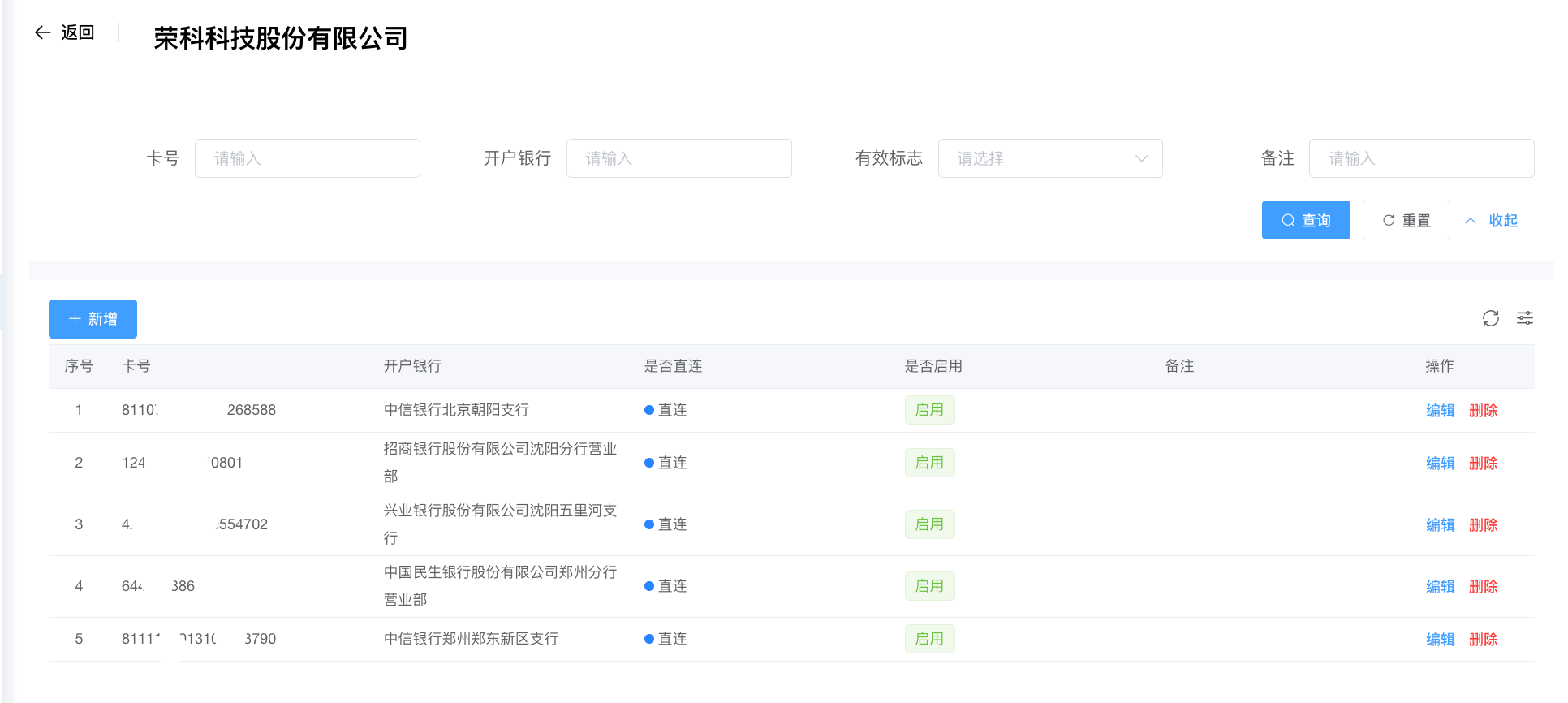
Task: Add a new record with 新增
Action: pyautogui.click(x=93, y=319)
